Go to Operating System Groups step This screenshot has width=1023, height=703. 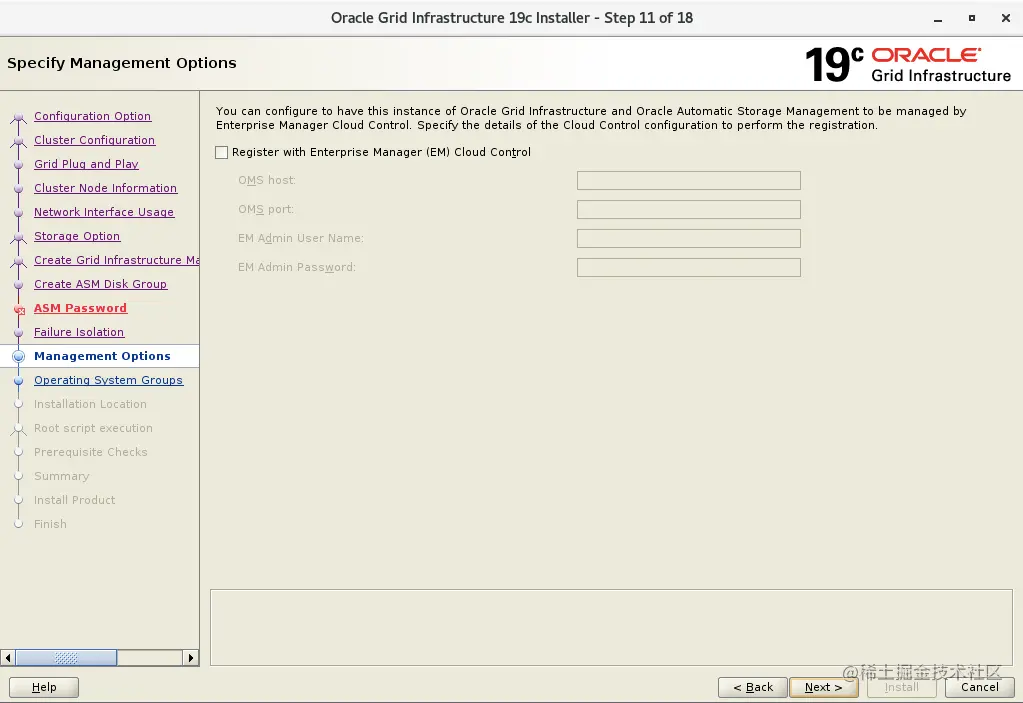click(108, 380)
